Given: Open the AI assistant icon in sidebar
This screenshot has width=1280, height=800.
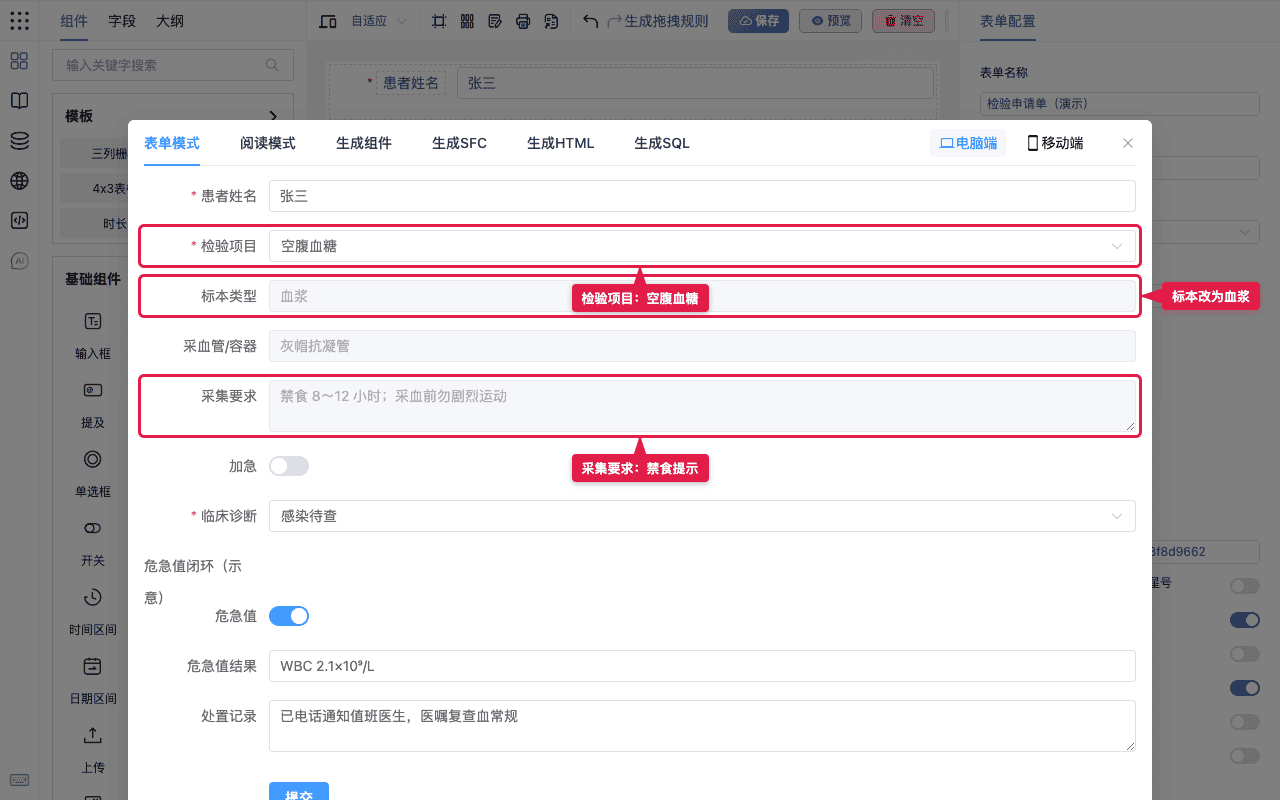Looking at the screenshot, I should 19,261.
